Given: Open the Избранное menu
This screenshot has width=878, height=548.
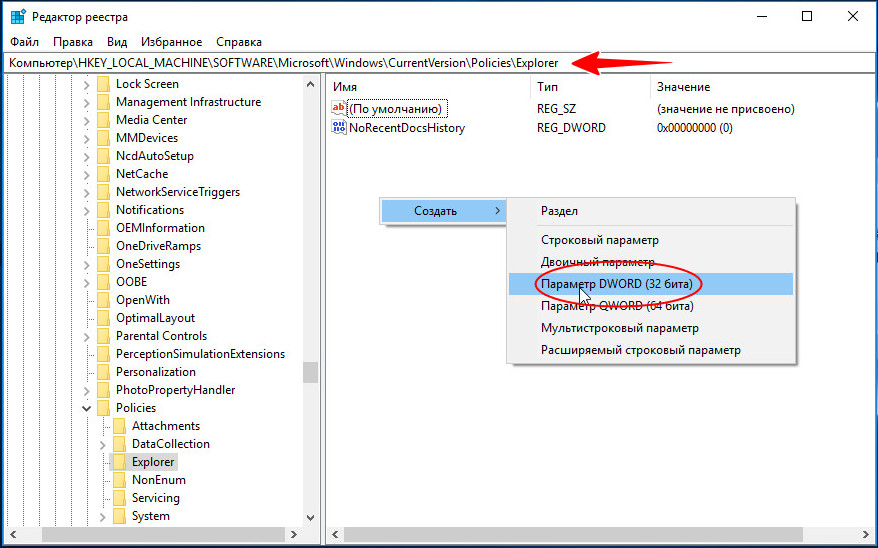Looking at the screenshot, I should [x=171, y=42].
